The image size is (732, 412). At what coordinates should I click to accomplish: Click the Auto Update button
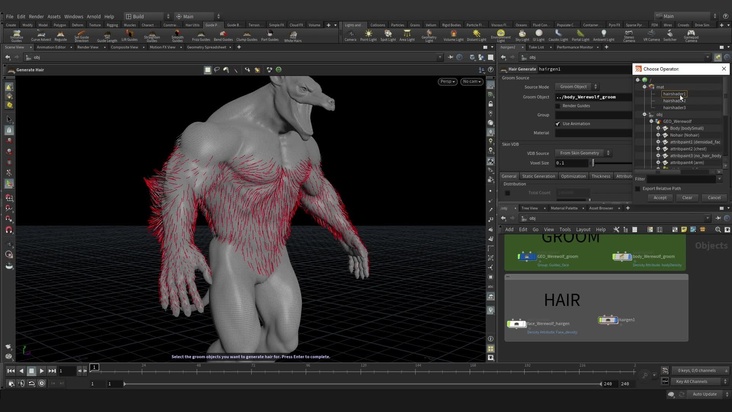pyautogui.click(x=704, y=394)
